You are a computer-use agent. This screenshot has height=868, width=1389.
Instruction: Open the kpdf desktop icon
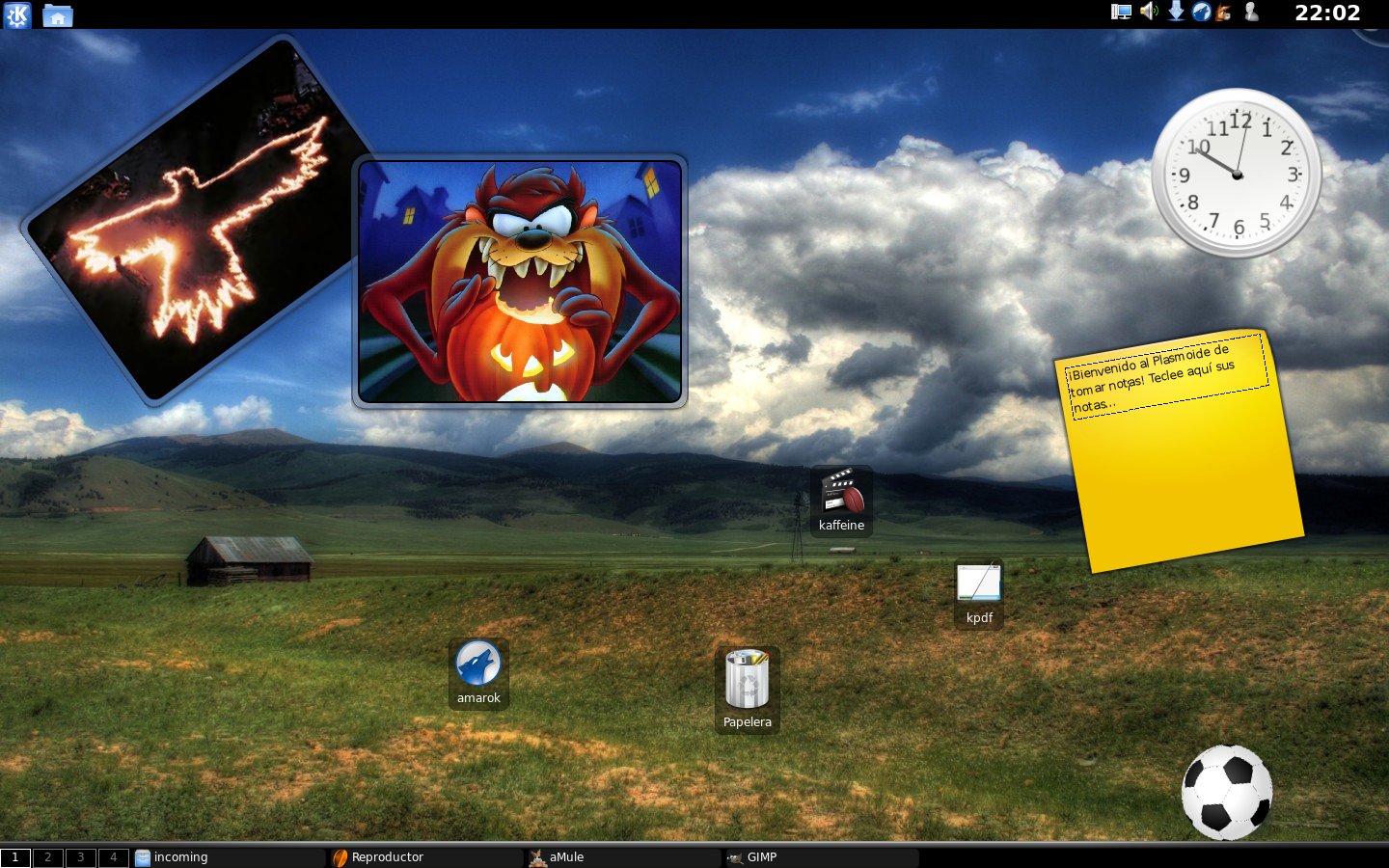pos(979,593)
